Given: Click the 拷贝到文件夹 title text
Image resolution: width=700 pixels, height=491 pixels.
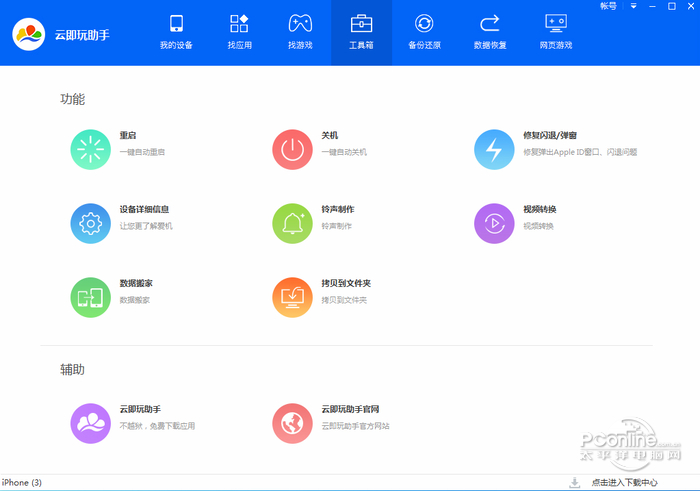Looking at the screenshot, I should click(x=346, y=283).
